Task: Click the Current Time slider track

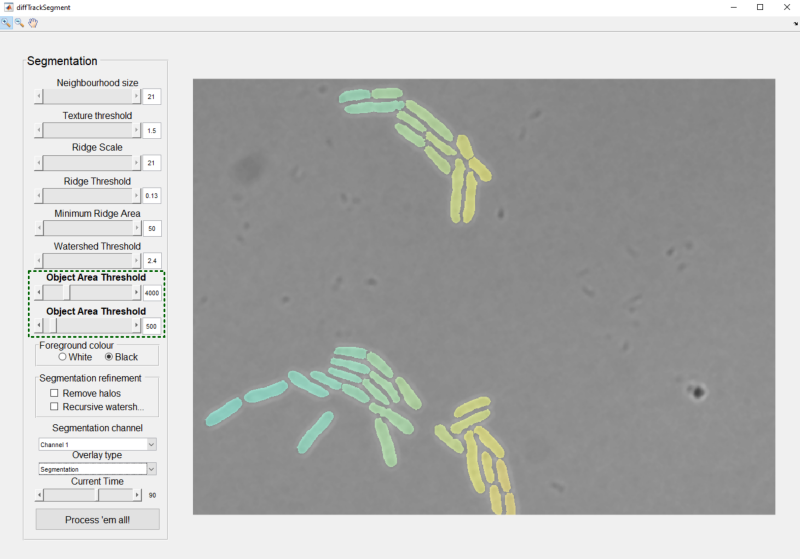Action: (x=88, y=495)
